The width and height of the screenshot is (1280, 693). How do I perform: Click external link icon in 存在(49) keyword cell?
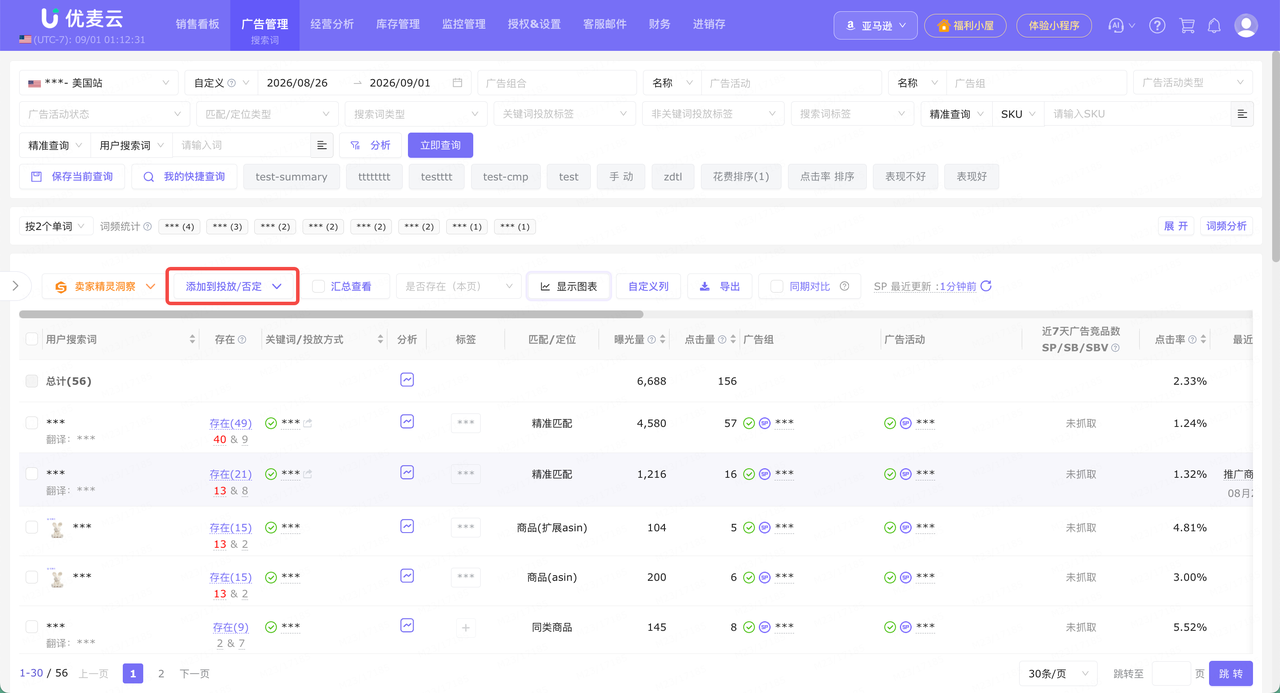308,423
